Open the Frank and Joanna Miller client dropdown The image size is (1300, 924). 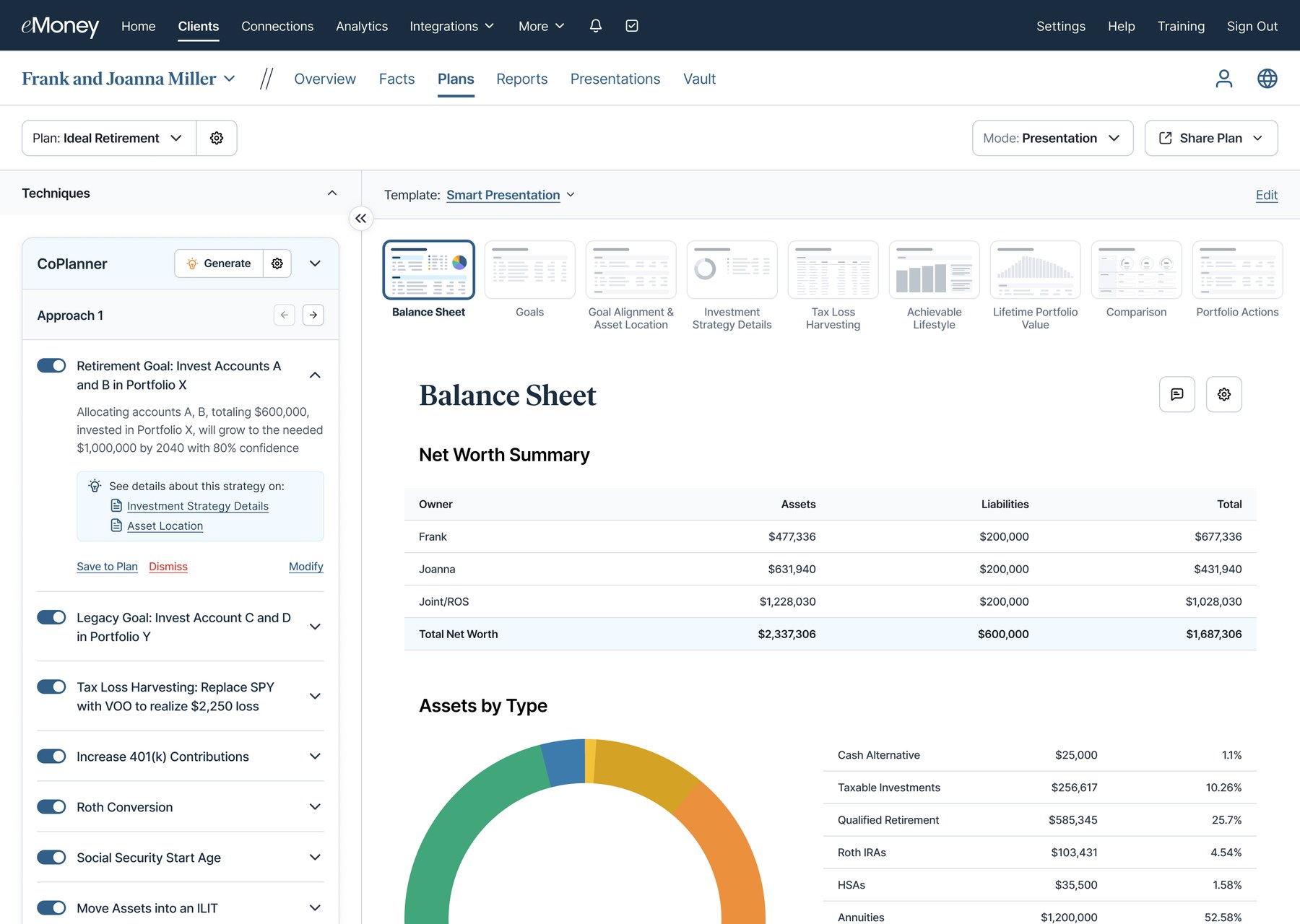(x=129, y=79)
